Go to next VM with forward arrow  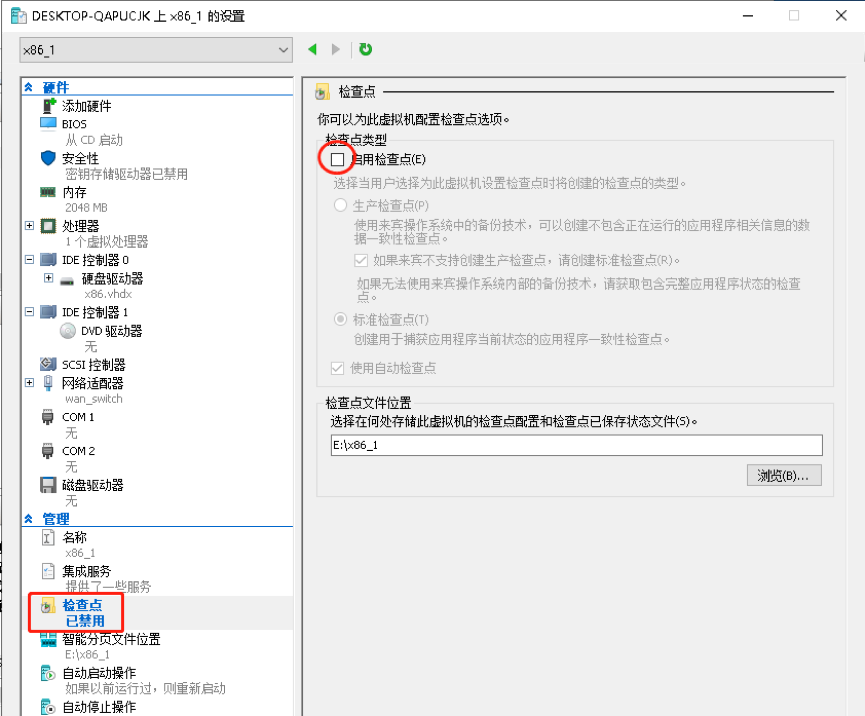click(335, 49)
